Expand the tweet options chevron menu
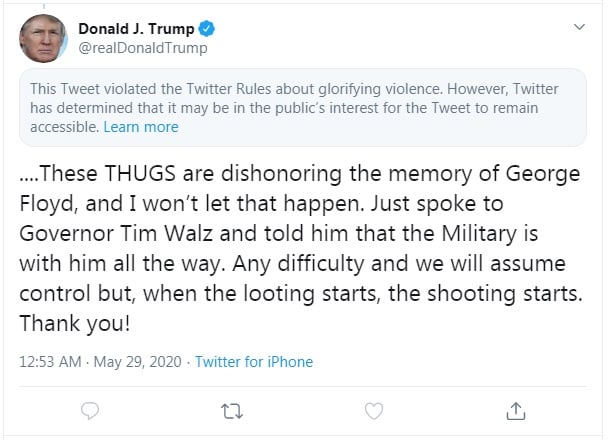The height and width of the screenshot is (440, 608). (x=579, y=27)
